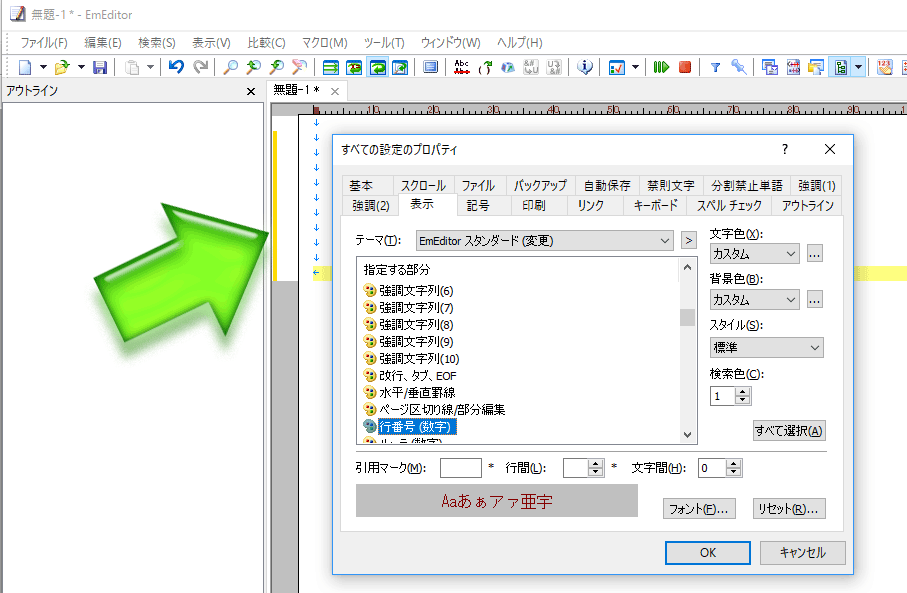Click the spell check Abc icon

462,67
